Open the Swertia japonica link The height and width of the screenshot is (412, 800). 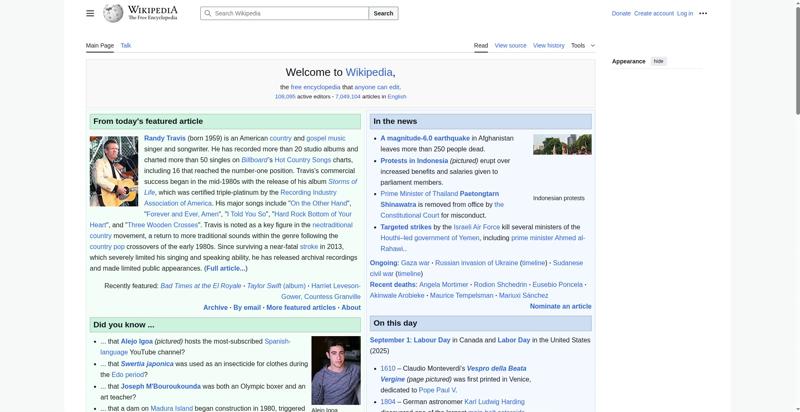pos(147,364)
